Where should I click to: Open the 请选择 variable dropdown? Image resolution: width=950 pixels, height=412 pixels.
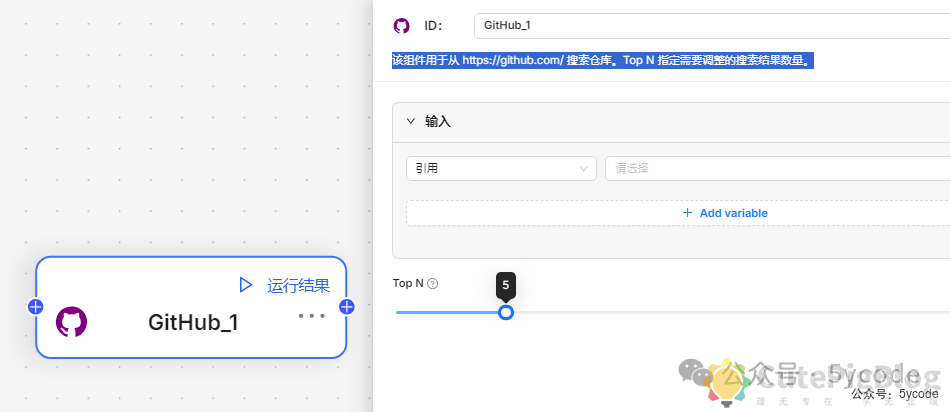point(777,168)
